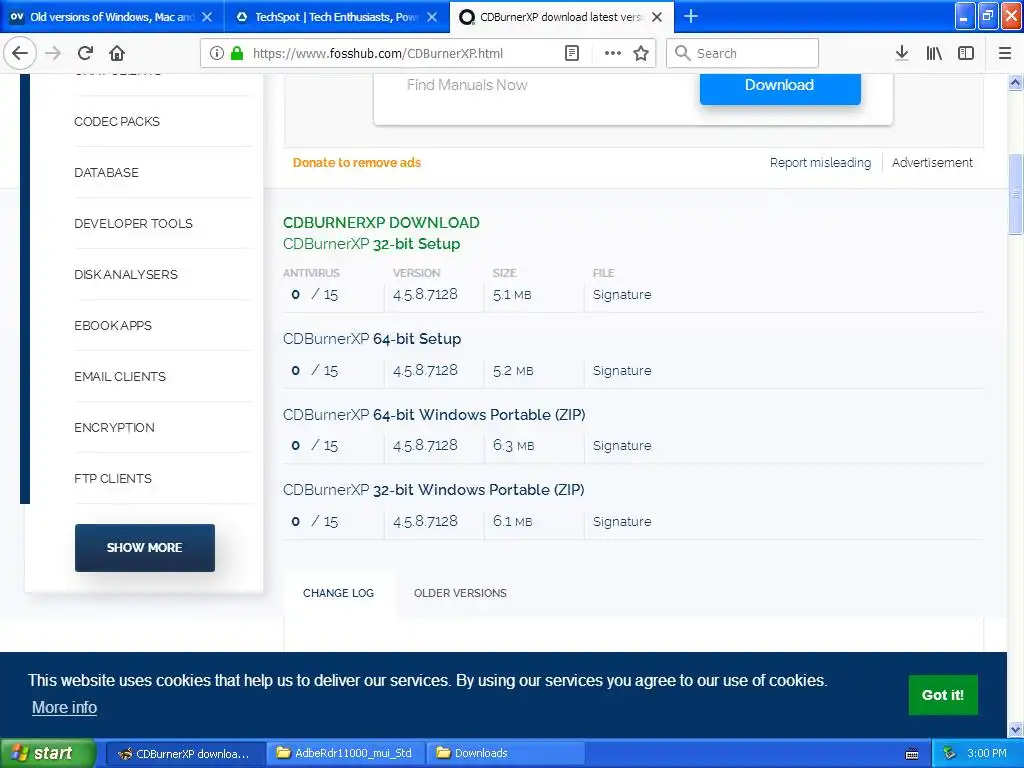This screenshot has width=1024, height=768.
Task: Open the Windows start menu
Action: click(48, 753)
